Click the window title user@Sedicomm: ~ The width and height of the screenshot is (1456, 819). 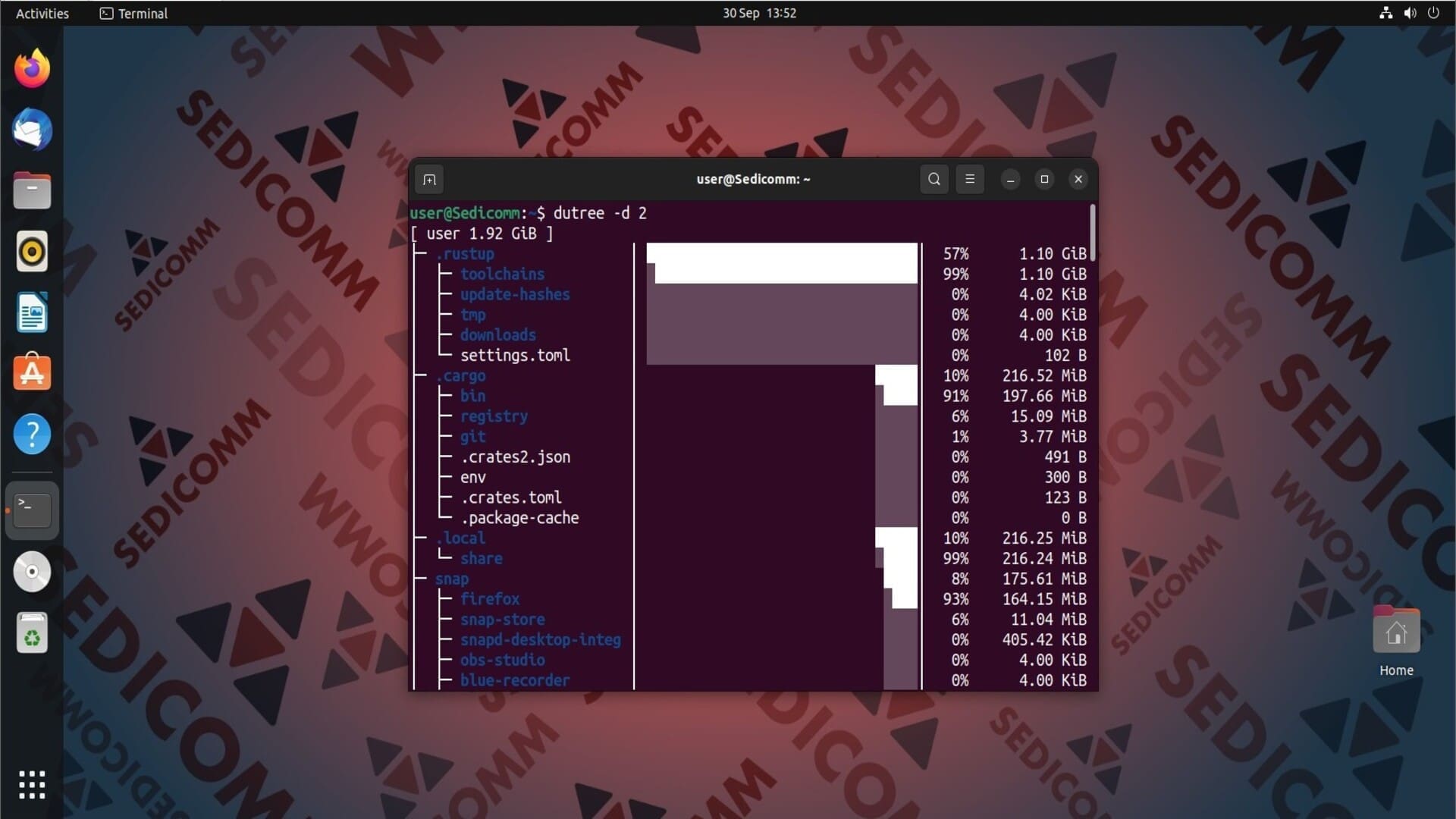[753, 180]
